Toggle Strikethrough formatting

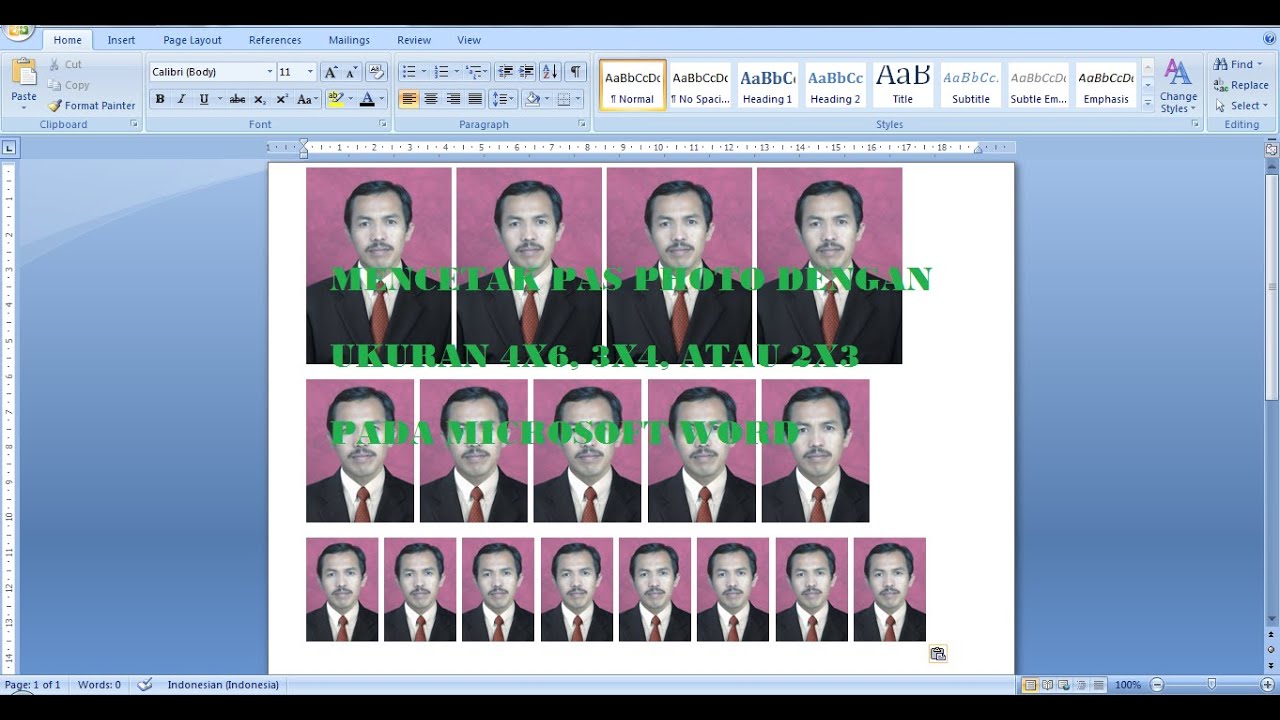[x=237, y=99]
